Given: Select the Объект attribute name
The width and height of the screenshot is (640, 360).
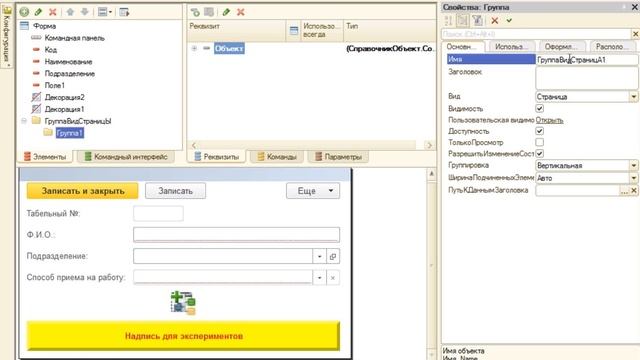Looking at the screenshot, I should pos(229,49).
